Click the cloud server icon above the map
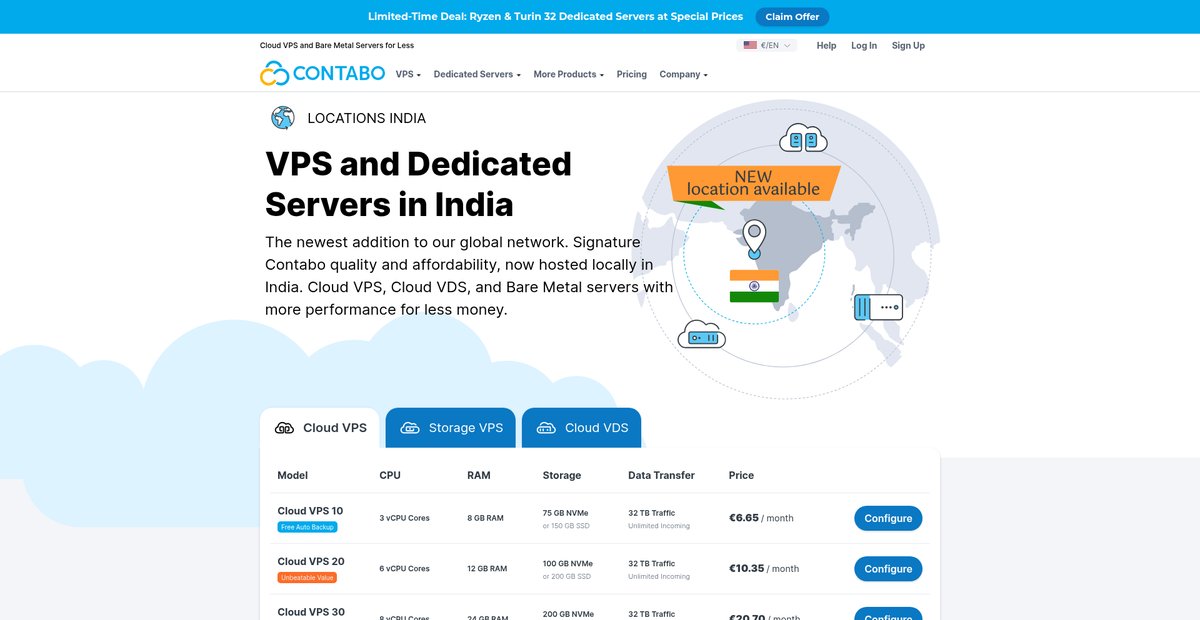This screenshot has height=620, width=1200. (804, 138)
